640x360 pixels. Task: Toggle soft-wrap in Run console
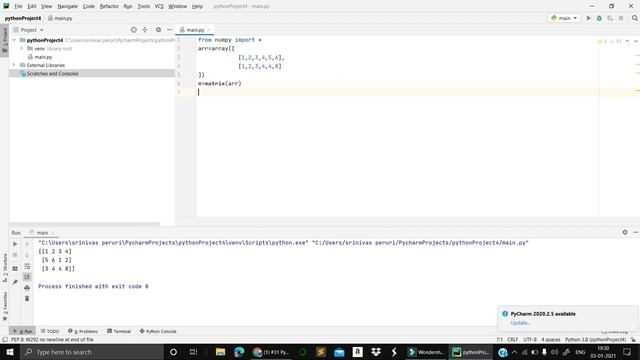(27, 266)
